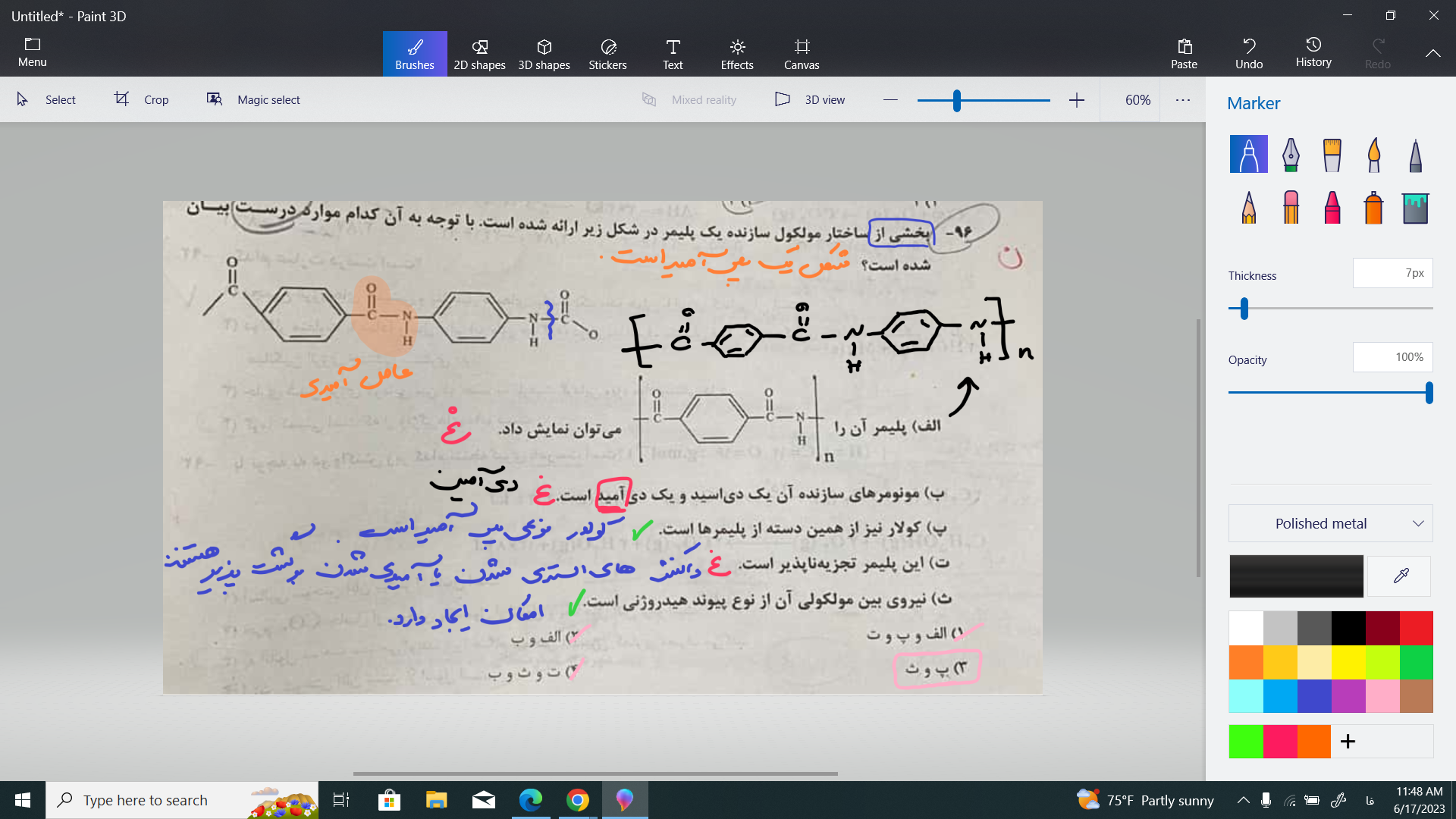Pick the orange color swatch in palette
This screenshot has height=819, width=1456.
click(1246, 662)
